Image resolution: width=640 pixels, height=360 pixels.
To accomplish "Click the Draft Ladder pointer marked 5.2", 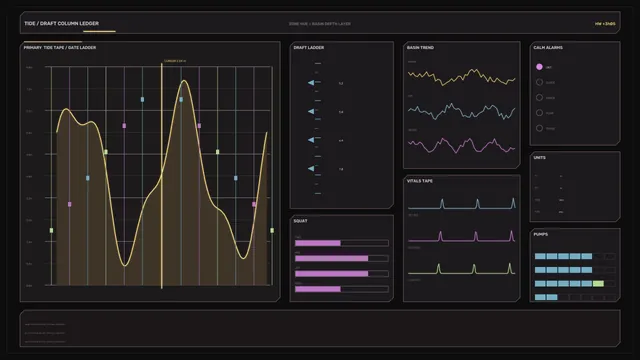I will pos(311,83).
